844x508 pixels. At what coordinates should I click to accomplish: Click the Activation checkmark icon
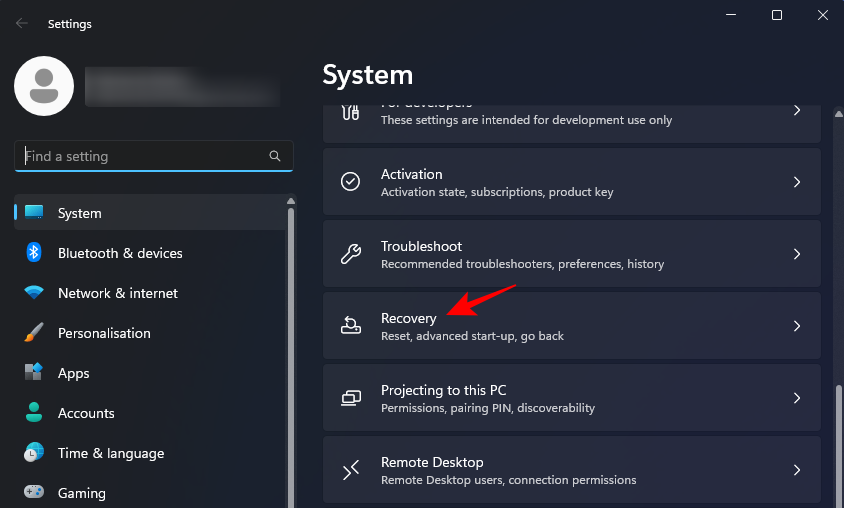click(x=351, y=182)
